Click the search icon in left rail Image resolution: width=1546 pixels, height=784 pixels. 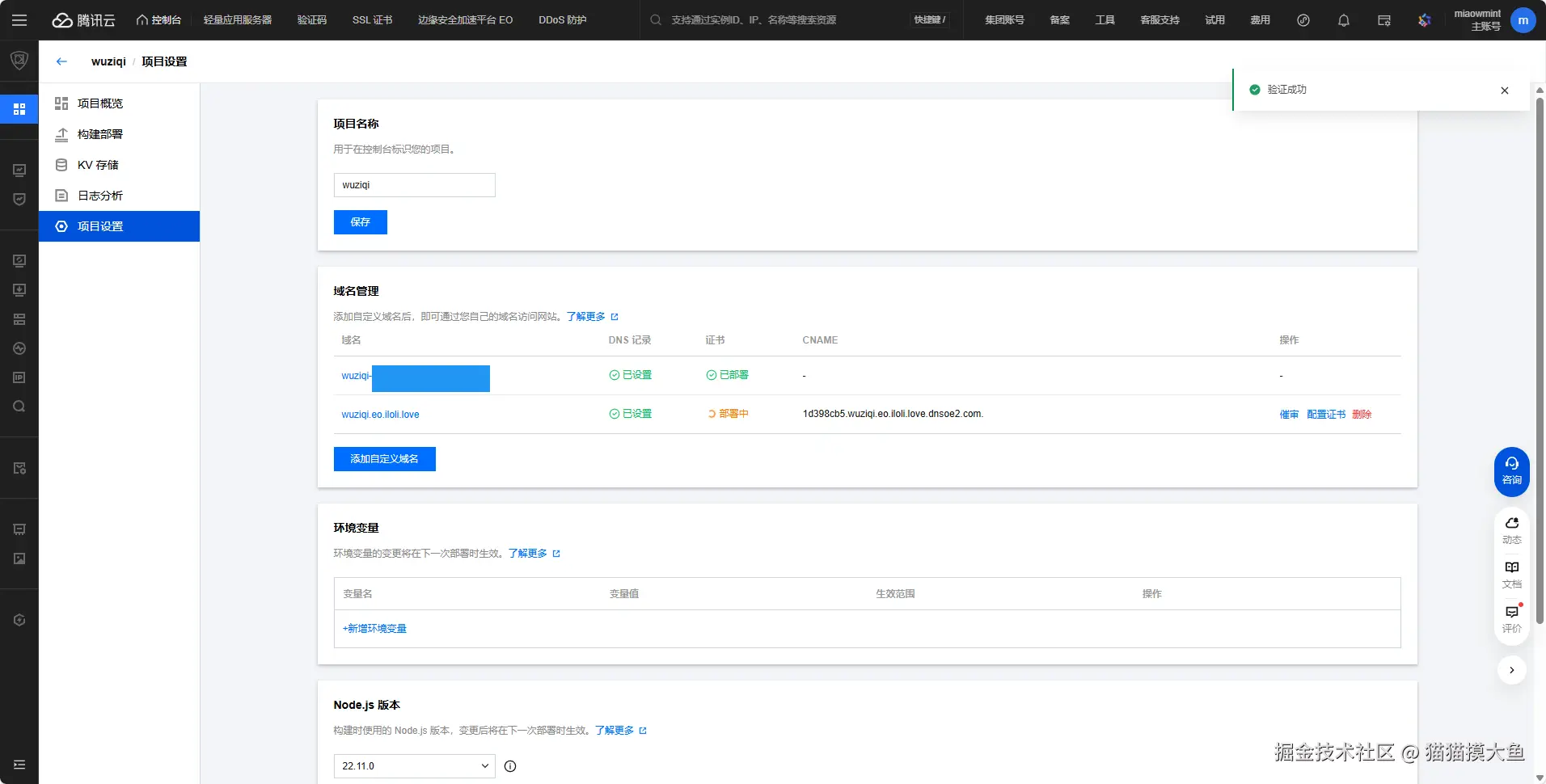19,407
